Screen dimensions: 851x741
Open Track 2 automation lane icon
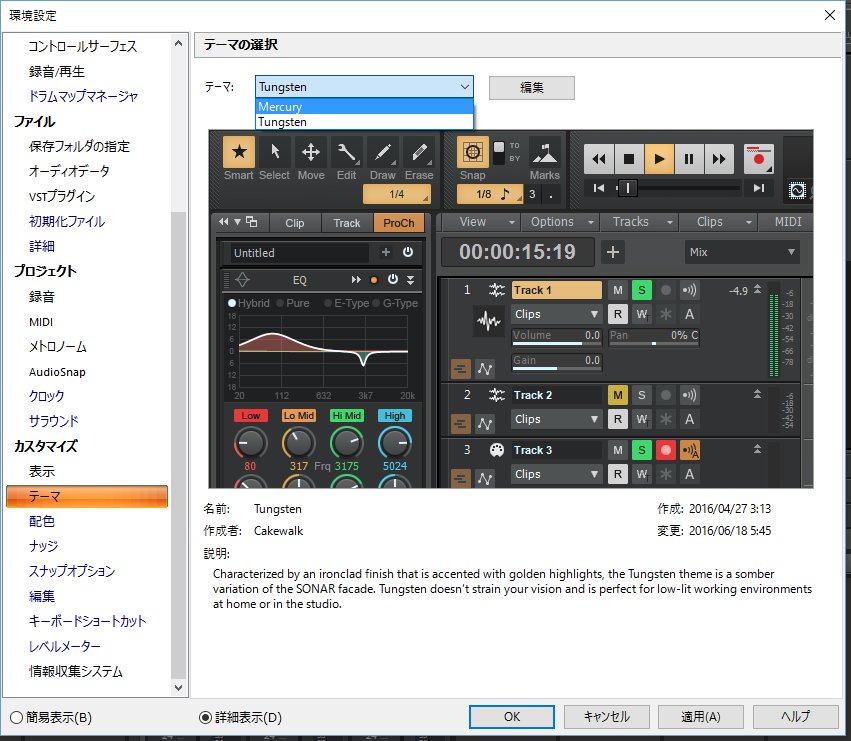click(485, 423)
